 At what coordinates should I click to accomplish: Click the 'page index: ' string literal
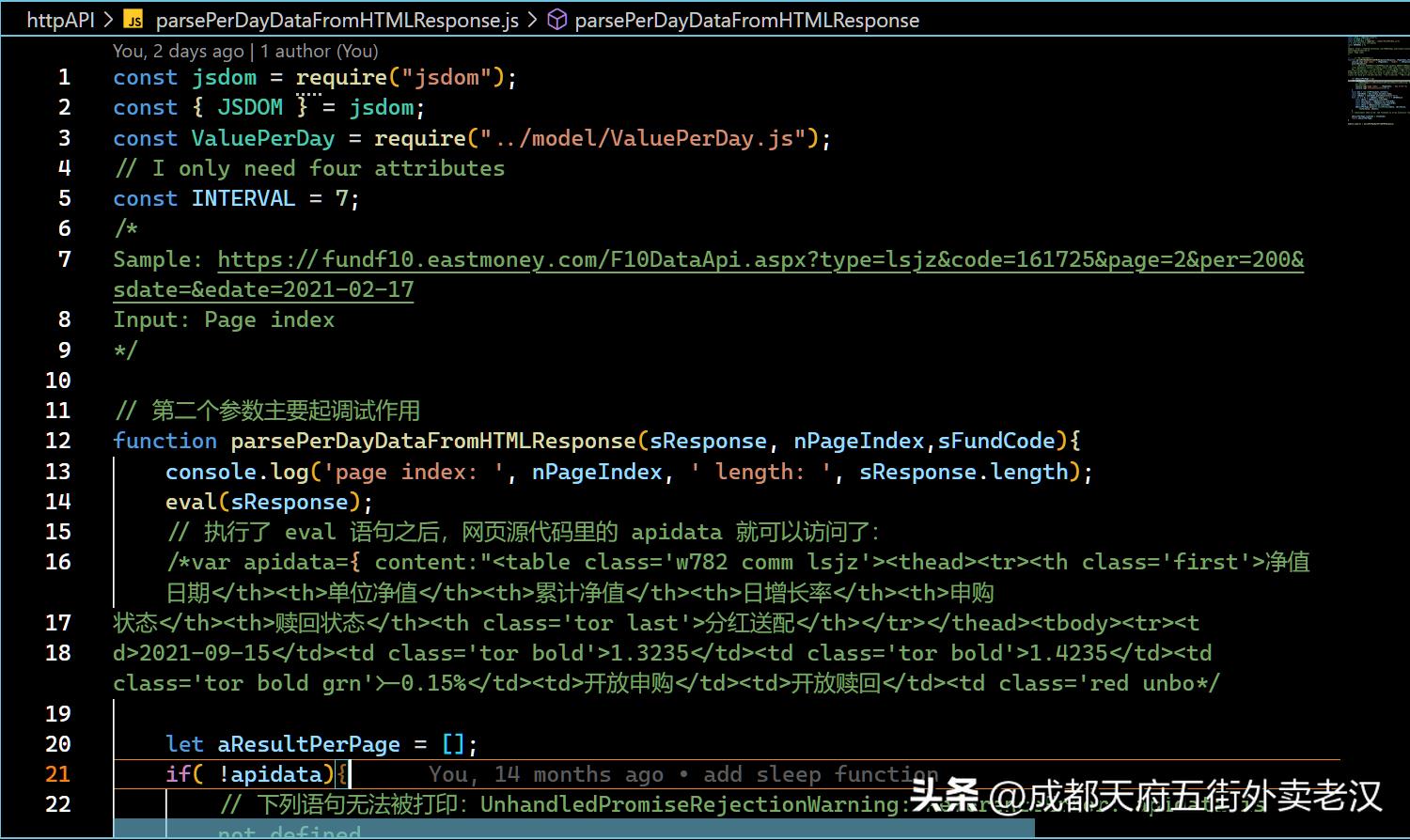[x=414, y=472]
